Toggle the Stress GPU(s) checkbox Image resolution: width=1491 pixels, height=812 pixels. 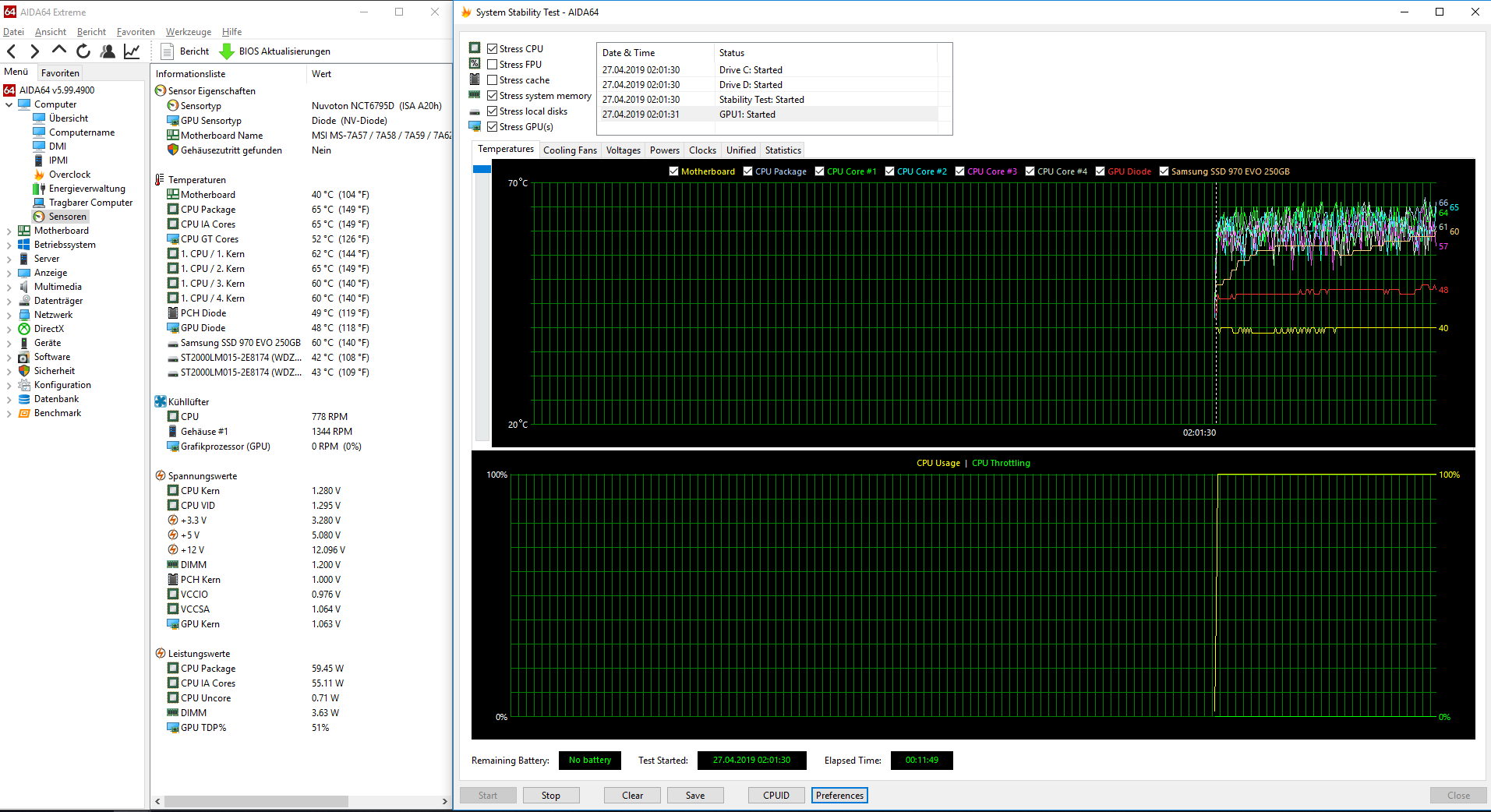click(x=493, y=127)
